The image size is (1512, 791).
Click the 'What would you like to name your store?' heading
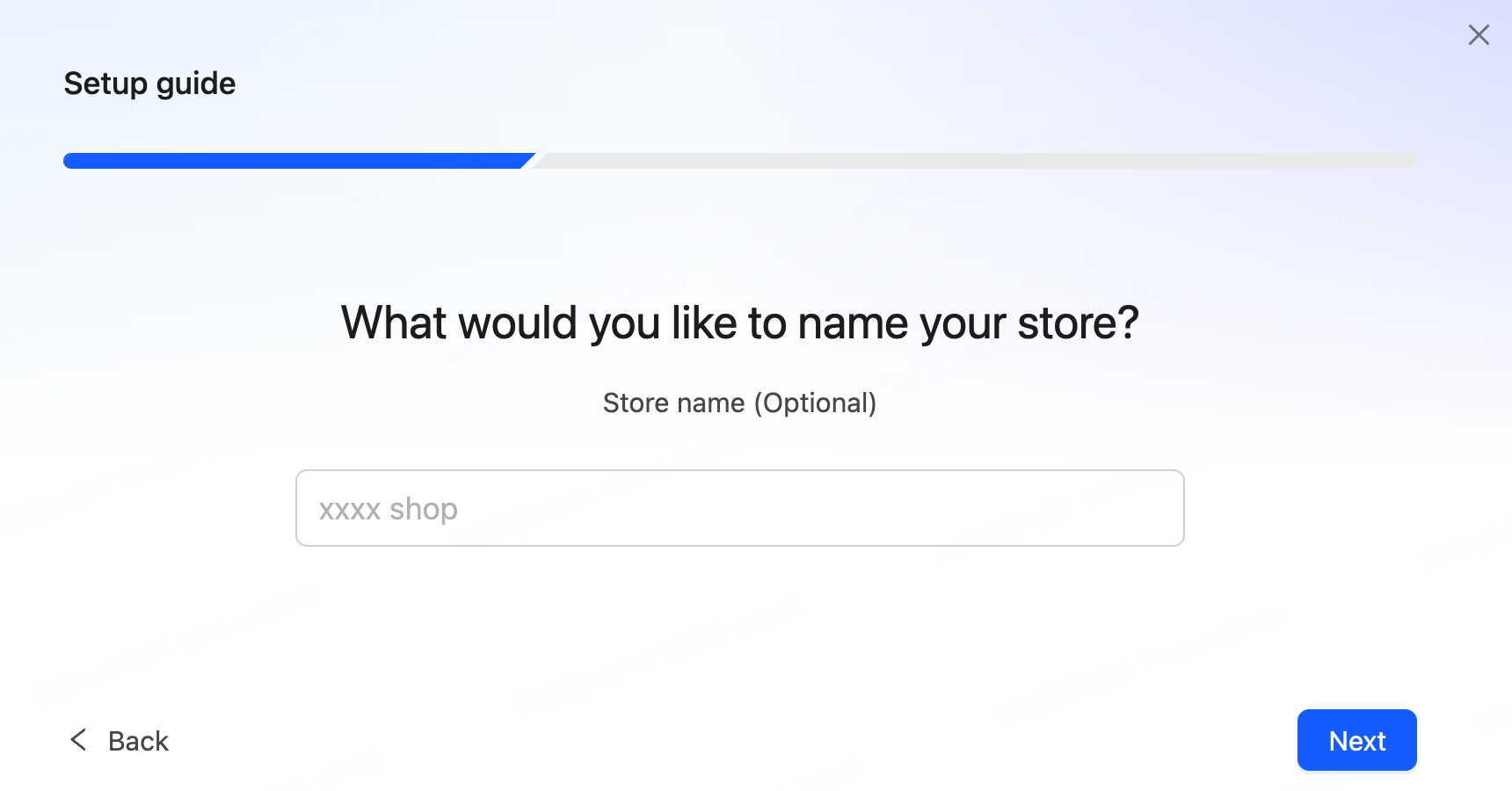[739, 323]
